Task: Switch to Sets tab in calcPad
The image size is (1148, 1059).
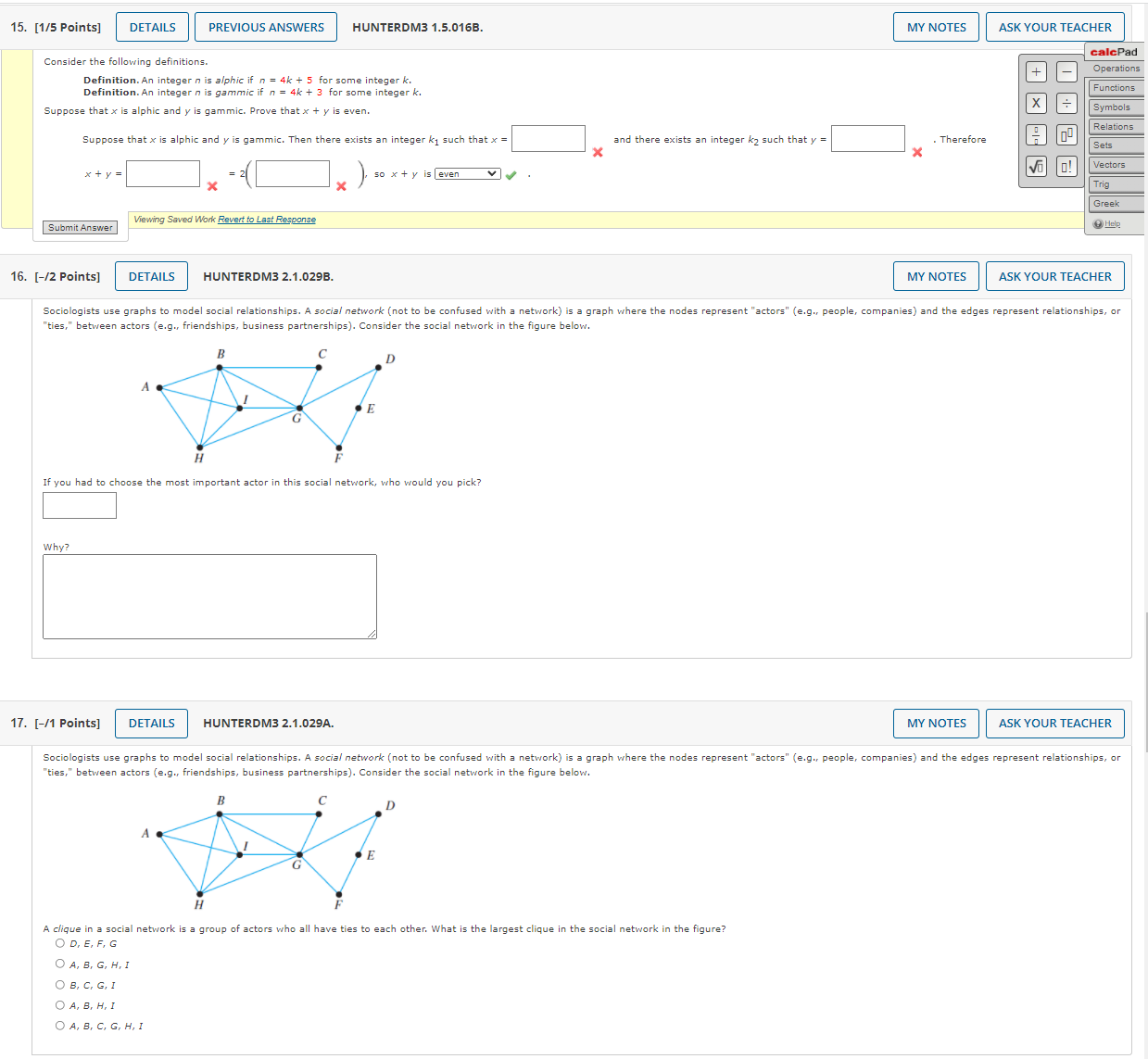Action: point(1116,145)
